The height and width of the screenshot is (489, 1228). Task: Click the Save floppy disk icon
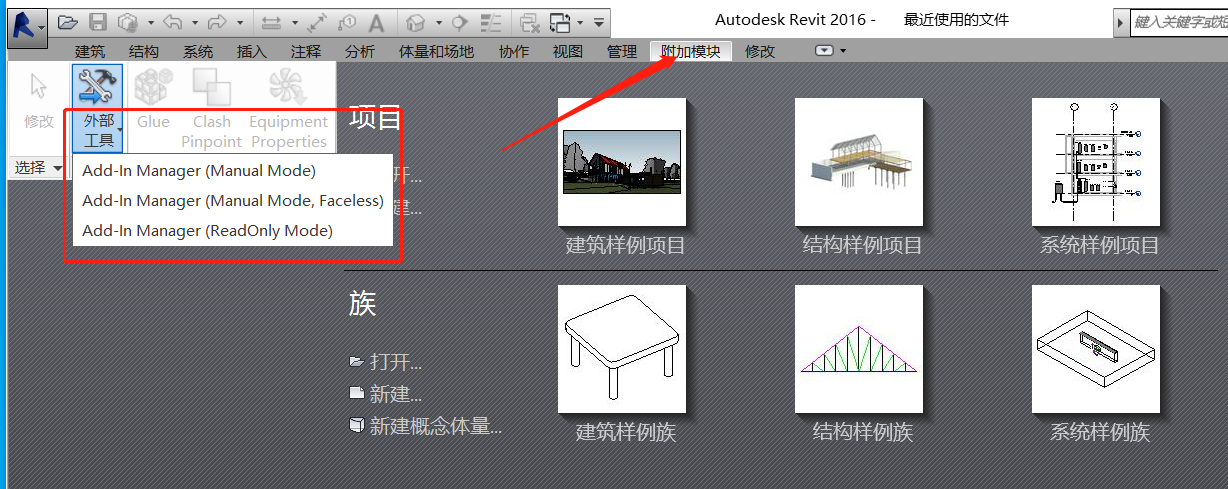pyautogui.click(x=98, y=22)
